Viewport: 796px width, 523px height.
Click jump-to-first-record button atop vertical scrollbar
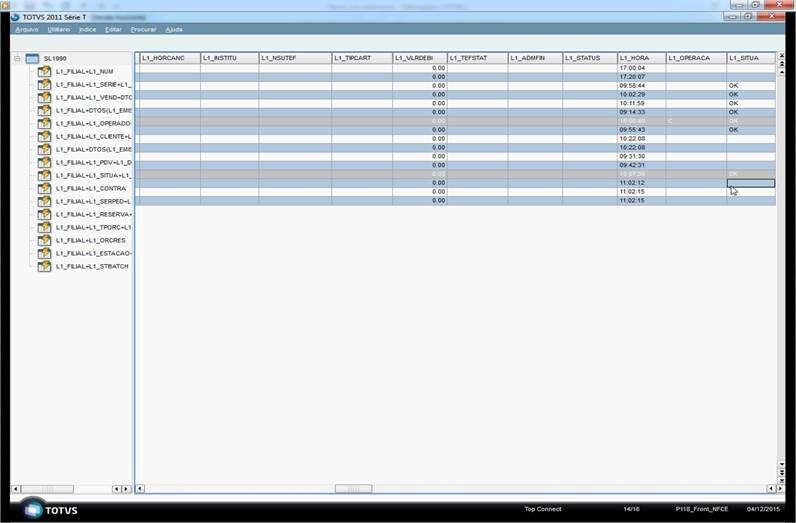click(x=781, y=56)
